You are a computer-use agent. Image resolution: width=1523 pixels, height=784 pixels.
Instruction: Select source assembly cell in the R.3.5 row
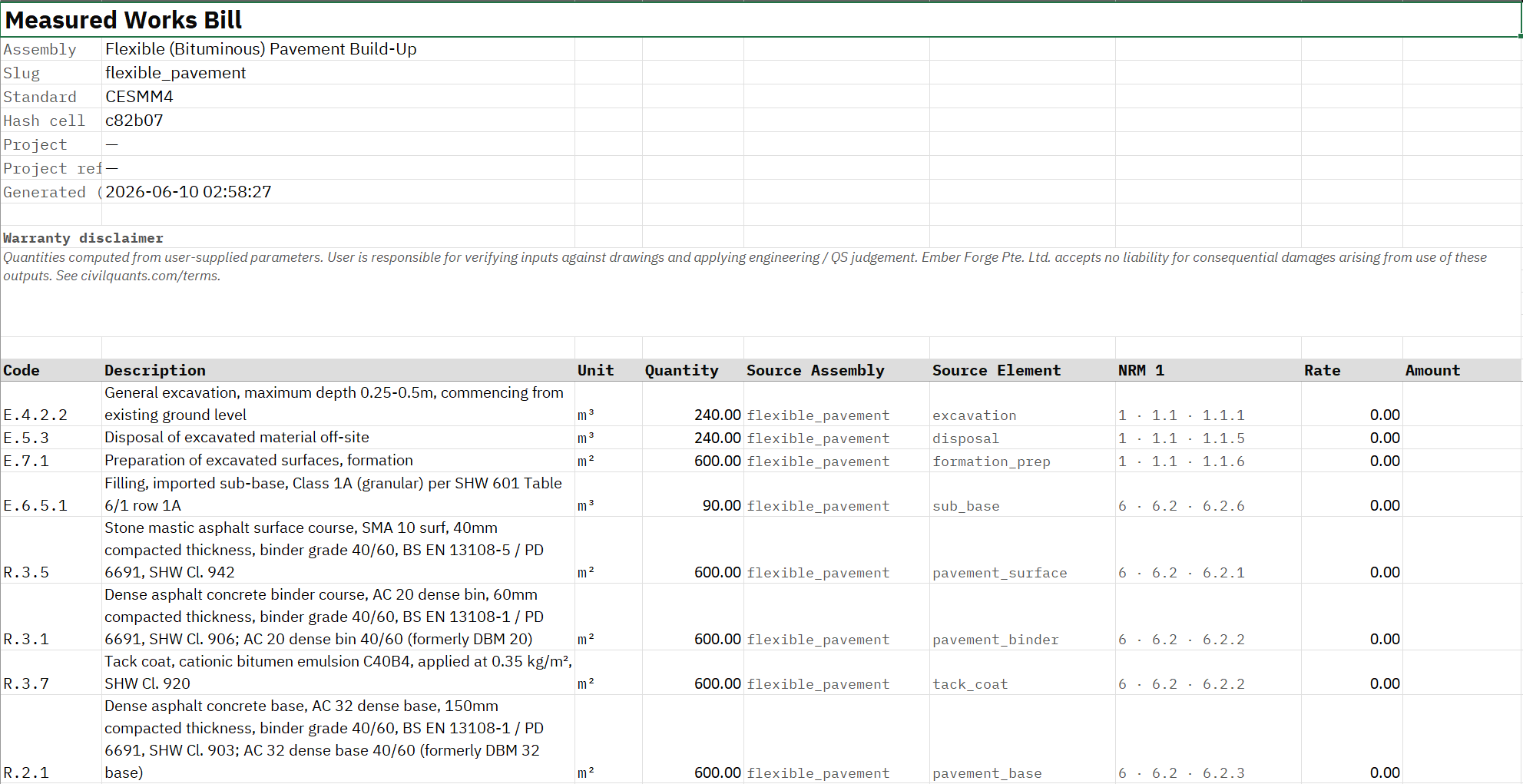[836, 550]
